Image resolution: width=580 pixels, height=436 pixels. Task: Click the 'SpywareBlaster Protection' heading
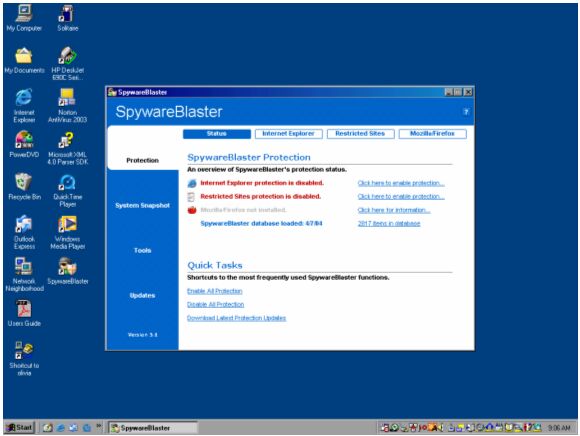(249, 157)
